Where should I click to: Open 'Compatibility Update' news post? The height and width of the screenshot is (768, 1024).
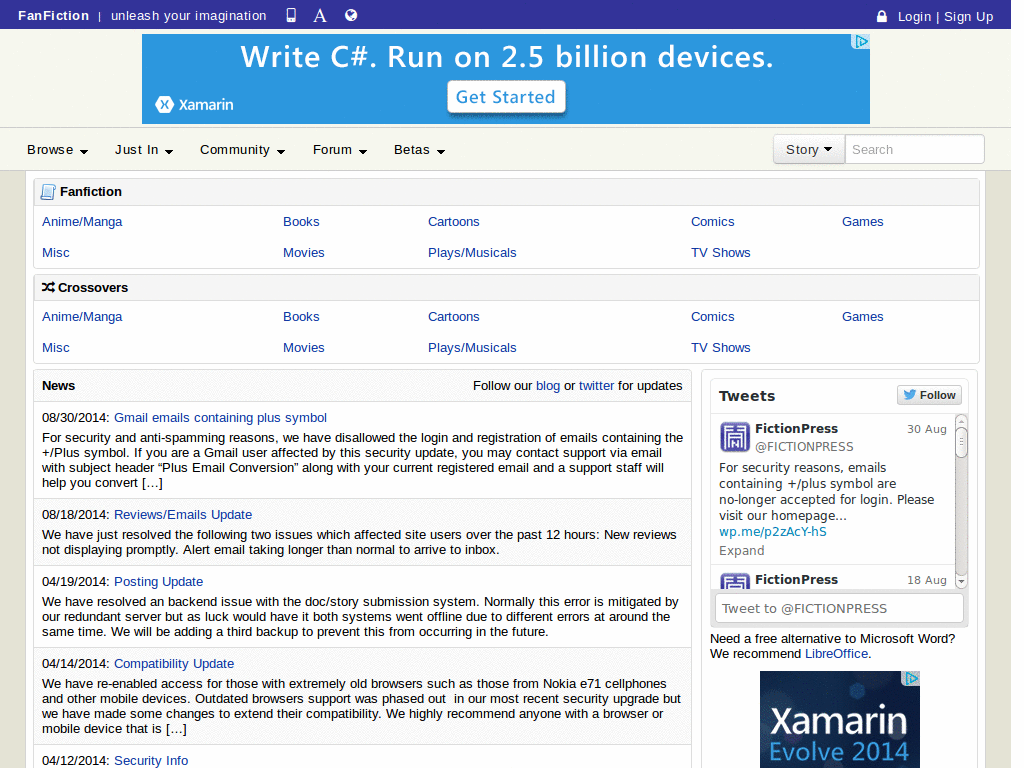(x=174, y=664)
